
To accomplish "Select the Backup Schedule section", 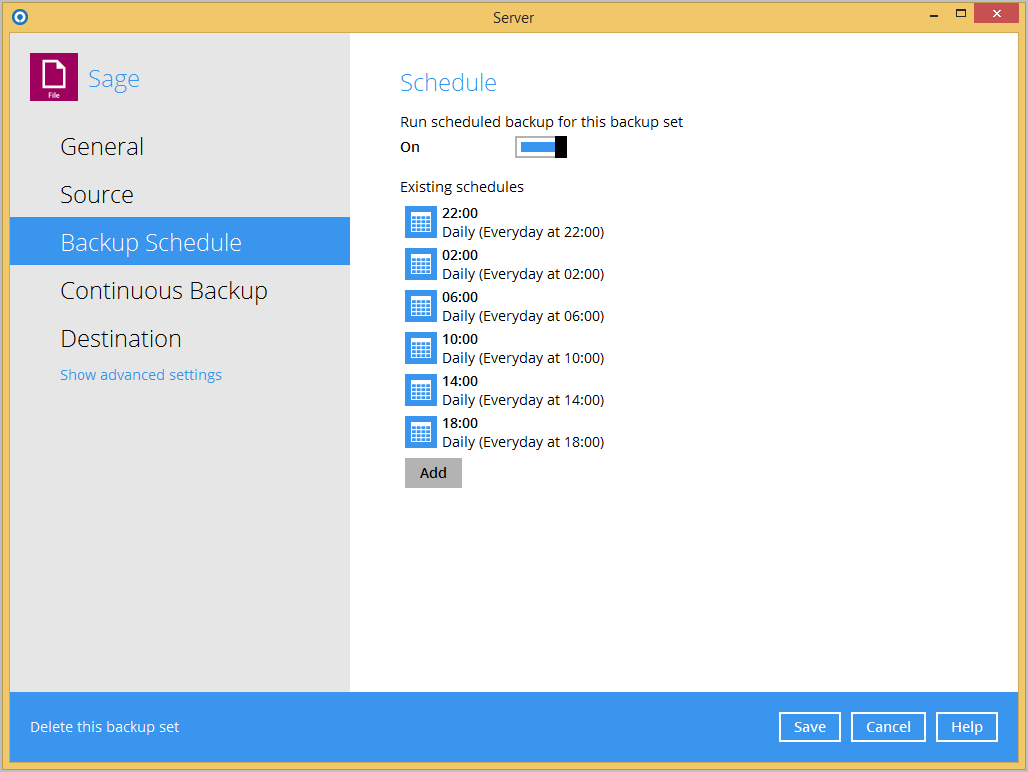I will pos(151,243).
